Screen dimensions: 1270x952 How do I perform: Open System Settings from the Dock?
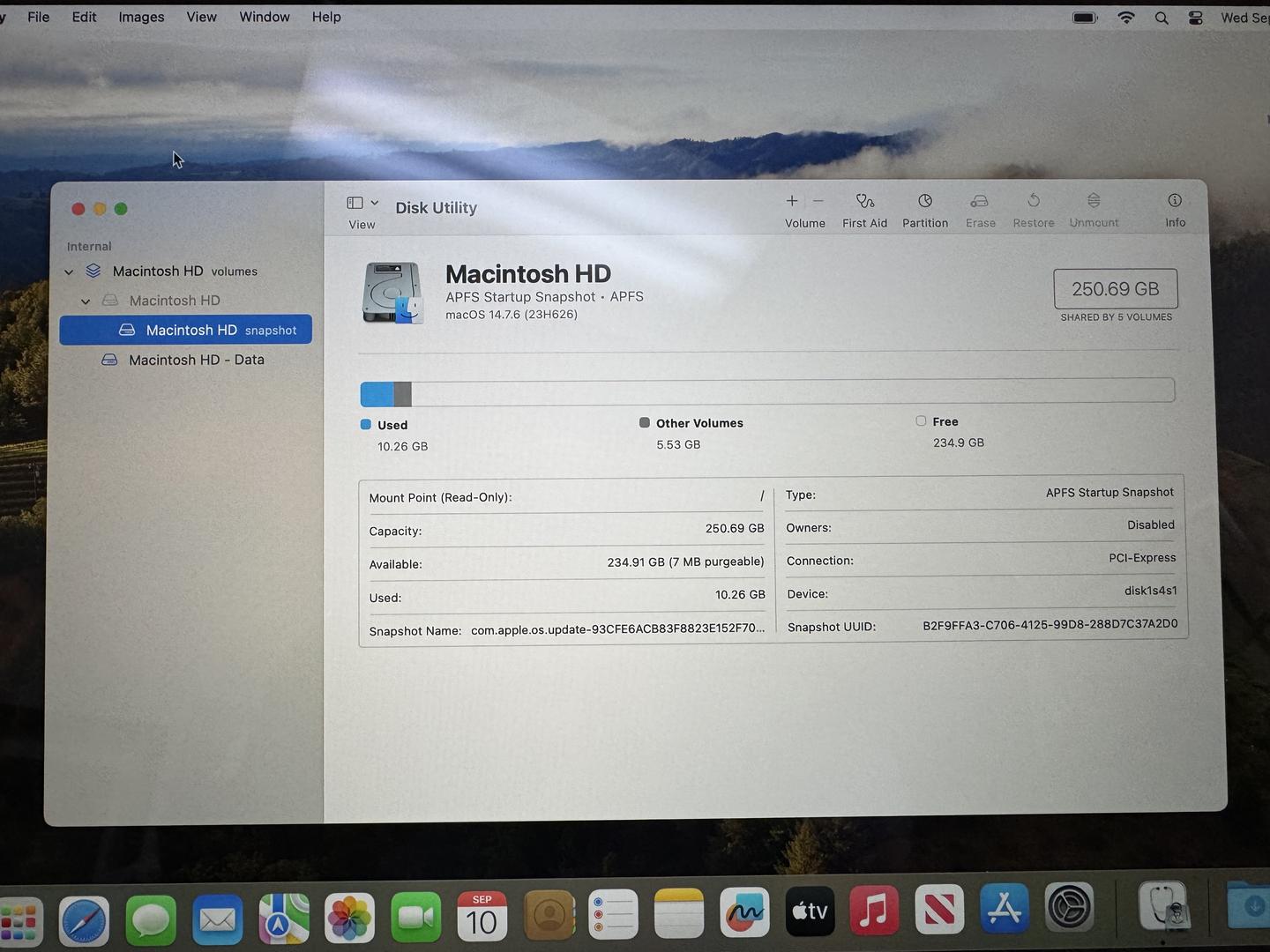pyautogui.click(x=1070, y=908)
